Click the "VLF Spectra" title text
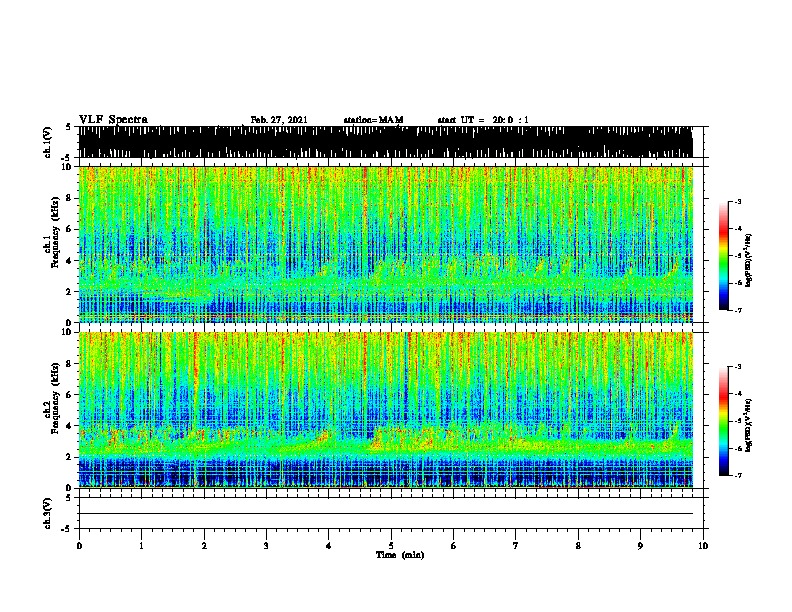Image resolution: width=792 pixels, height=612 pixels. (x=113, y=120)
